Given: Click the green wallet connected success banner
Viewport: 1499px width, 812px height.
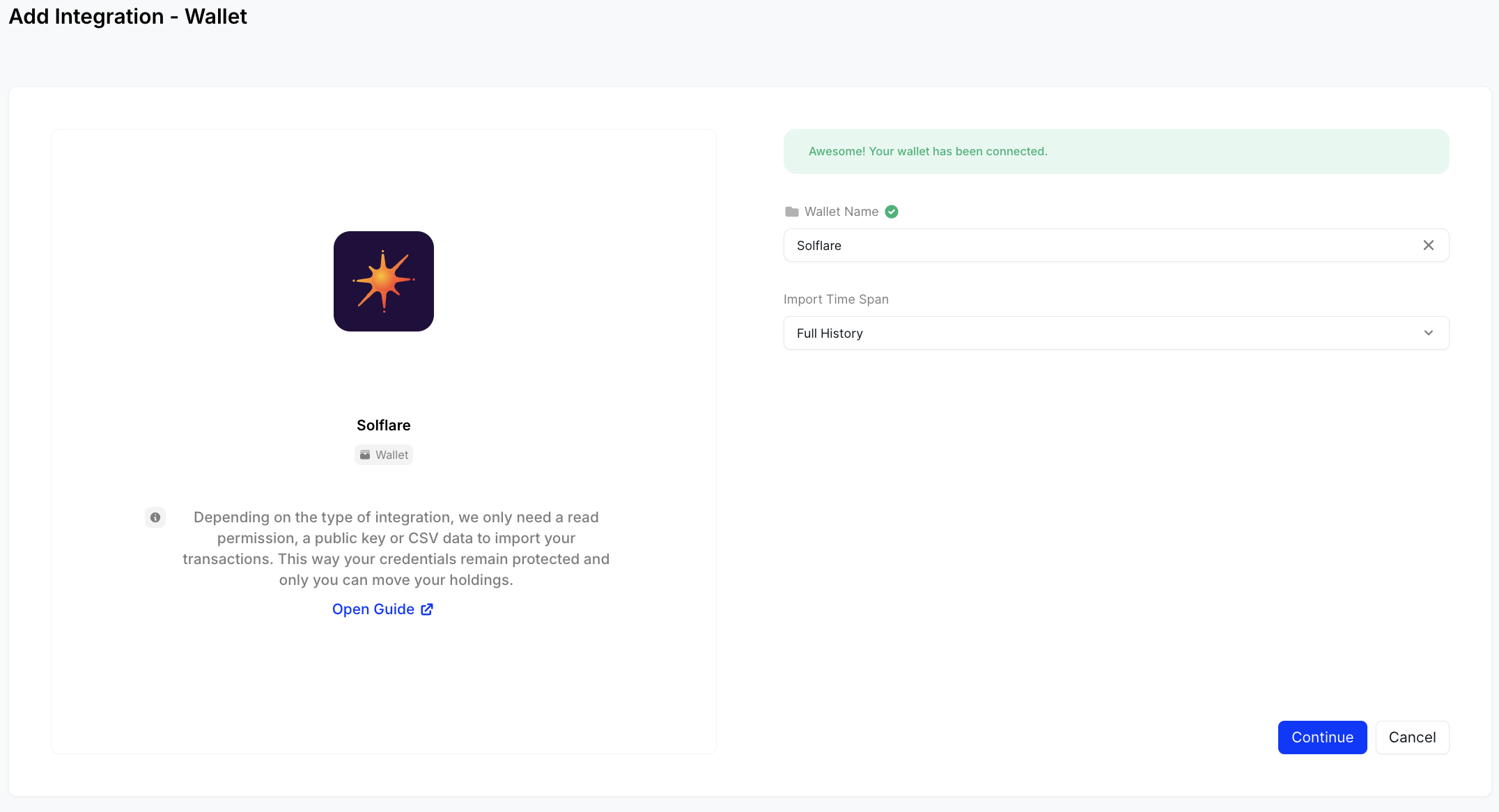Looking at the screenshot, I should pyautogui.click(x=1116, y=151).
